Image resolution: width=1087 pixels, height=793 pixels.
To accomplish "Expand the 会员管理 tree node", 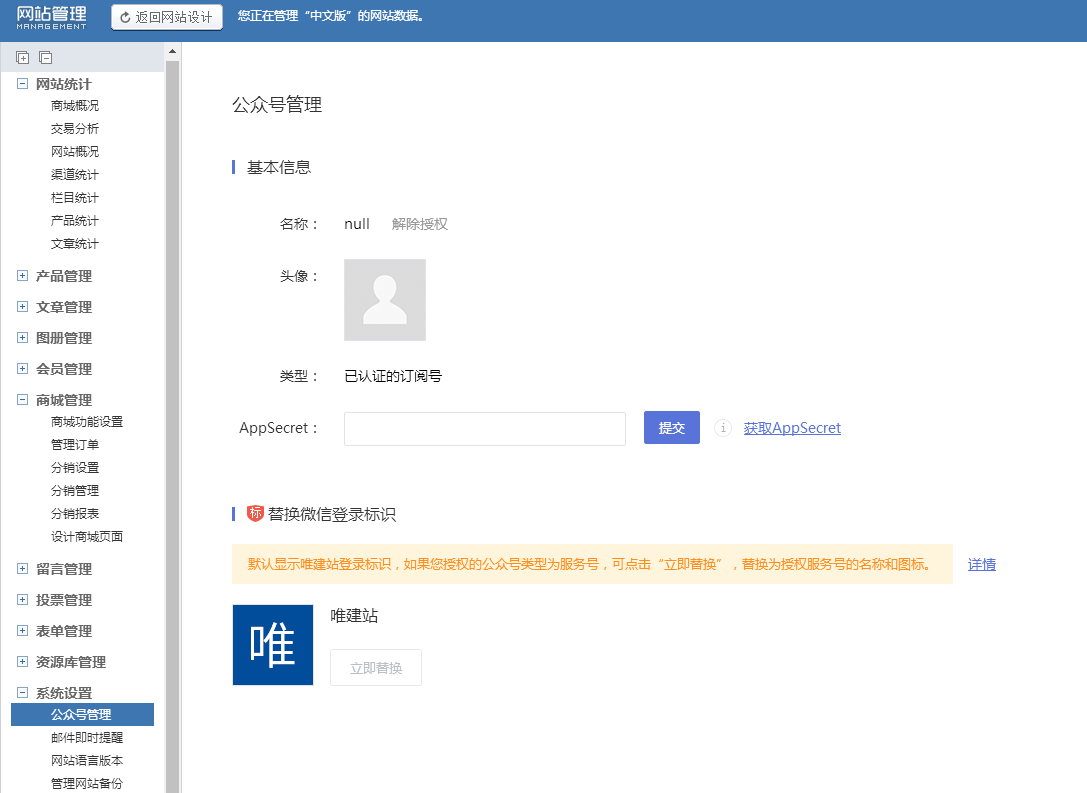I will point(22,369).
